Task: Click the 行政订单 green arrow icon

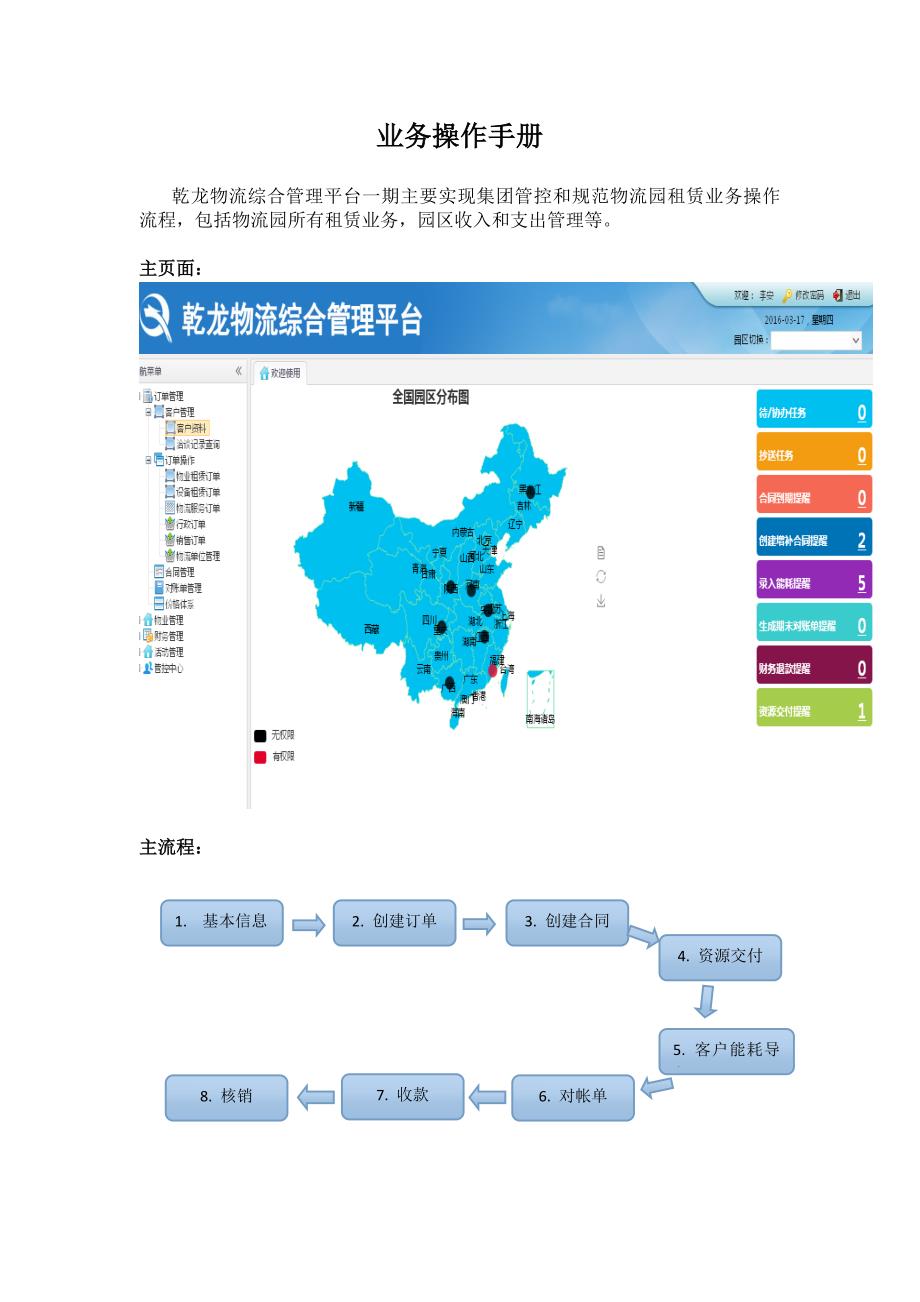Action: point(169,524)
